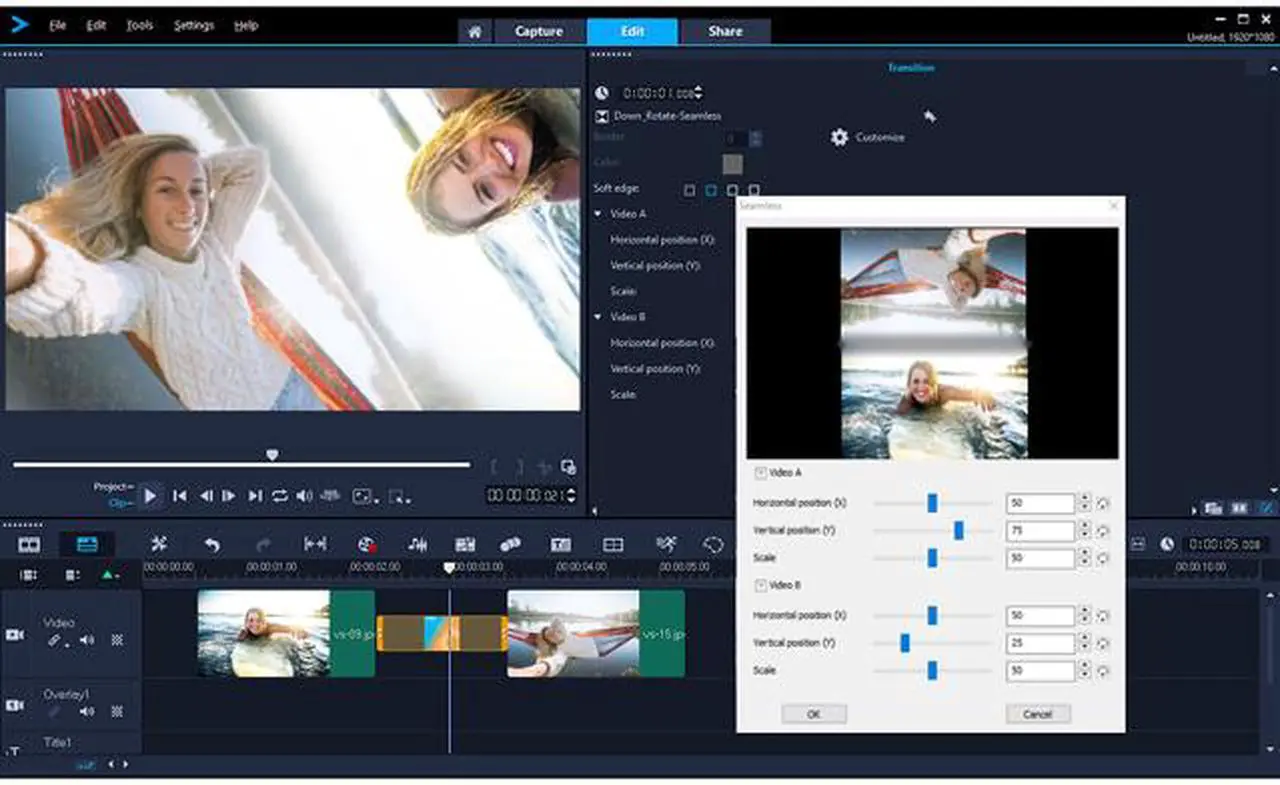Switch preview to Clip mode
This screenshot has height=785, width=1280.
point(121,503)
